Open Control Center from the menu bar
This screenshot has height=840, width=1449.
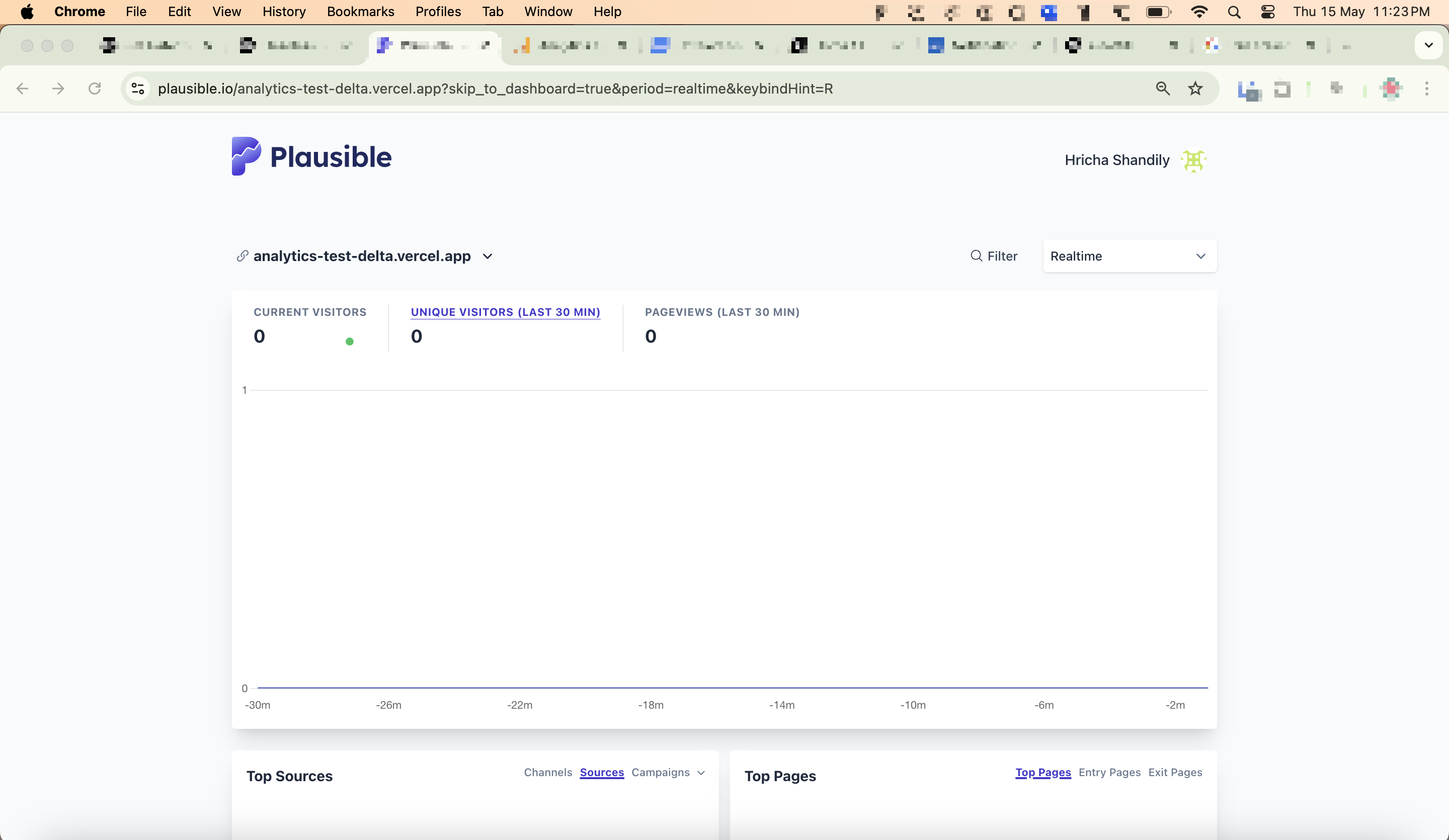coord(1268,12)
